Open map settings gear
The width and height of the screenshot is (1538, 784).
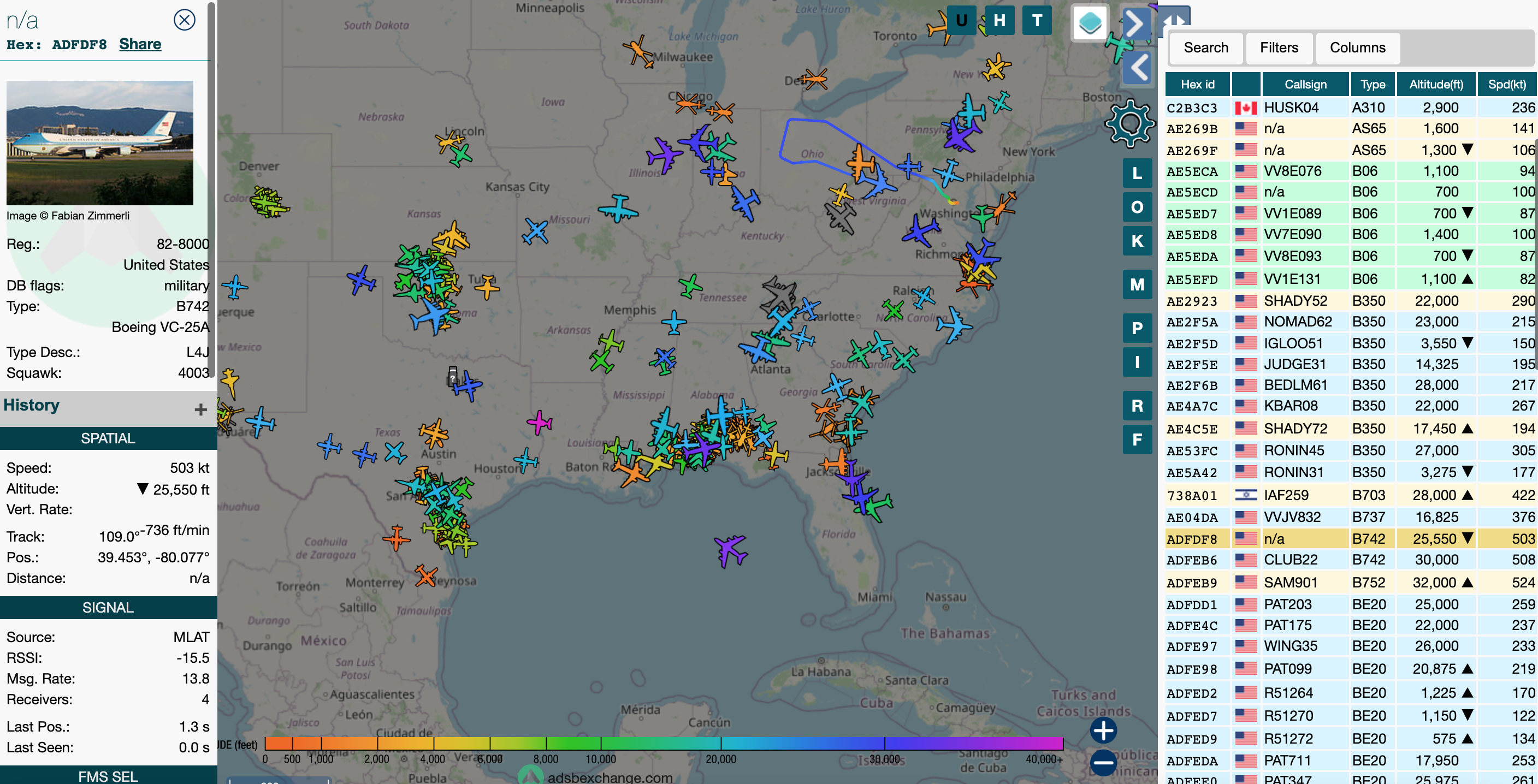pyautogui.click(x=1130, y=123)
